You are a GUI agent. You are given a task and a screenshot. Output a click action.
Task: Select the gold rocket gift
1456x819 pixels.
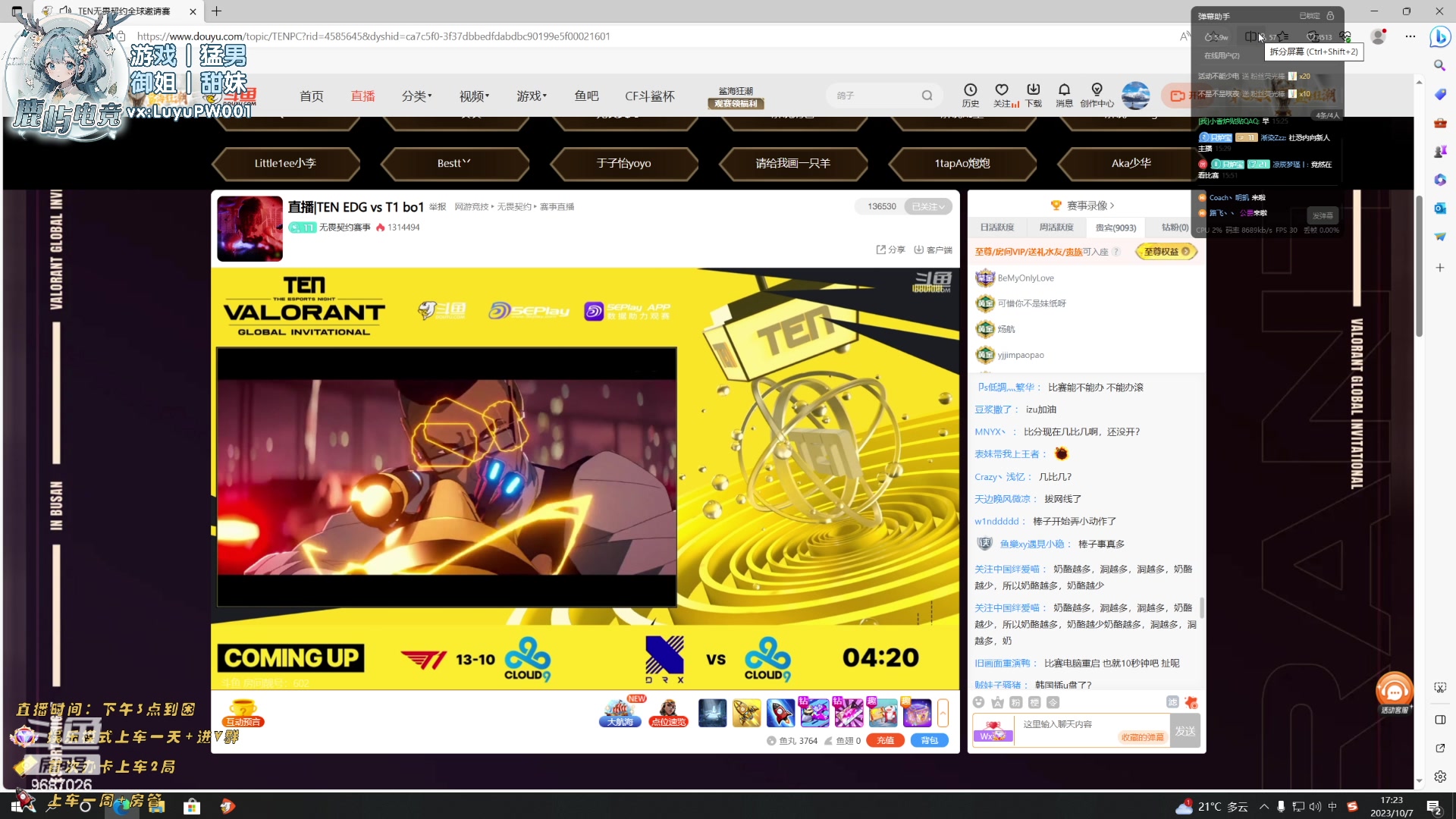coord(746,713)
